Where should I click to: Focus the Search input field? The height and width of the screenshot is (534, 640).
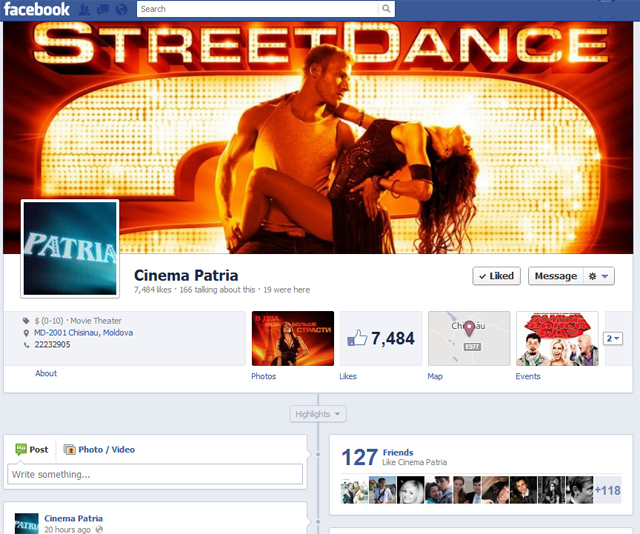pyautogui.click(x=258, y=9)
